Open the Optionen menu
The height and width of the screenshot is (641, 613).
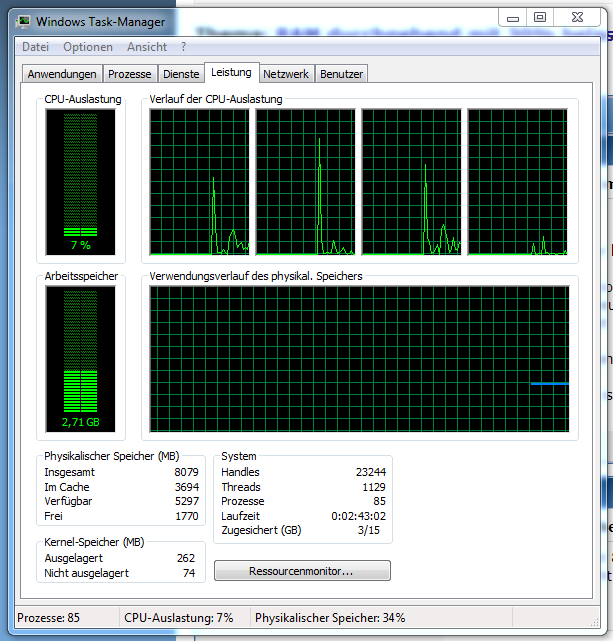(88, 47)
